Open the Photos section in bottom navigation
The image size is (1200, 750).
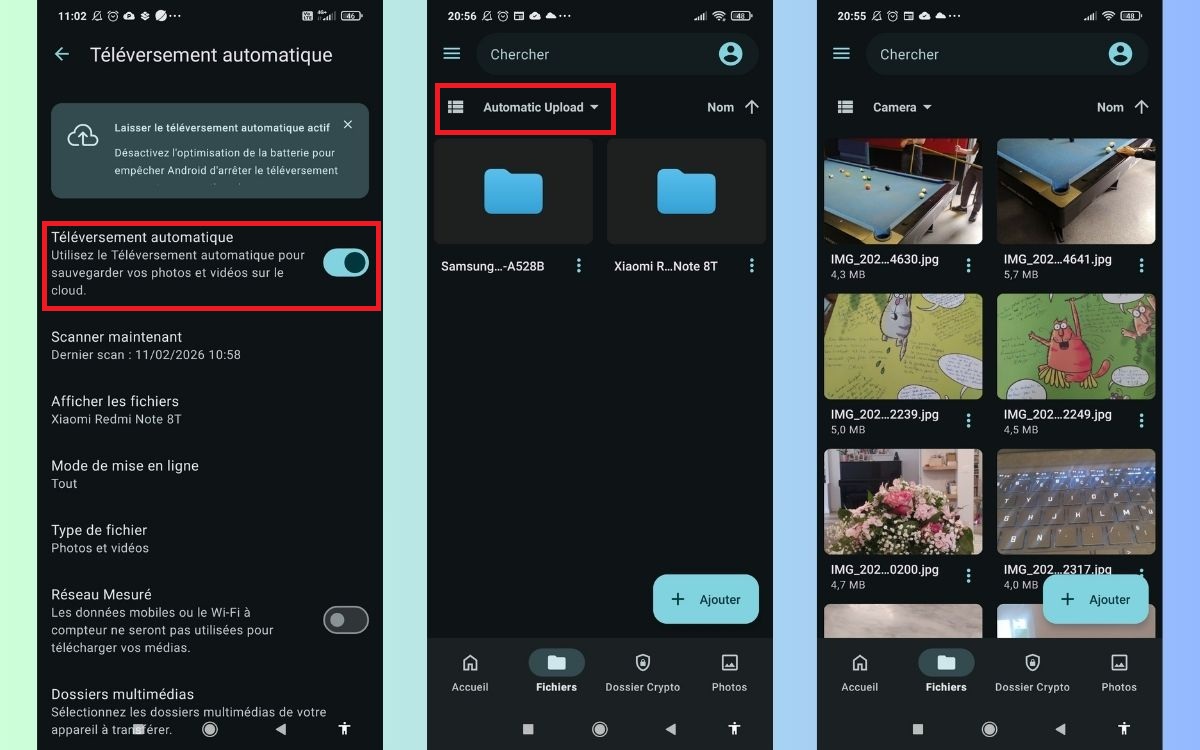[729, 670]
